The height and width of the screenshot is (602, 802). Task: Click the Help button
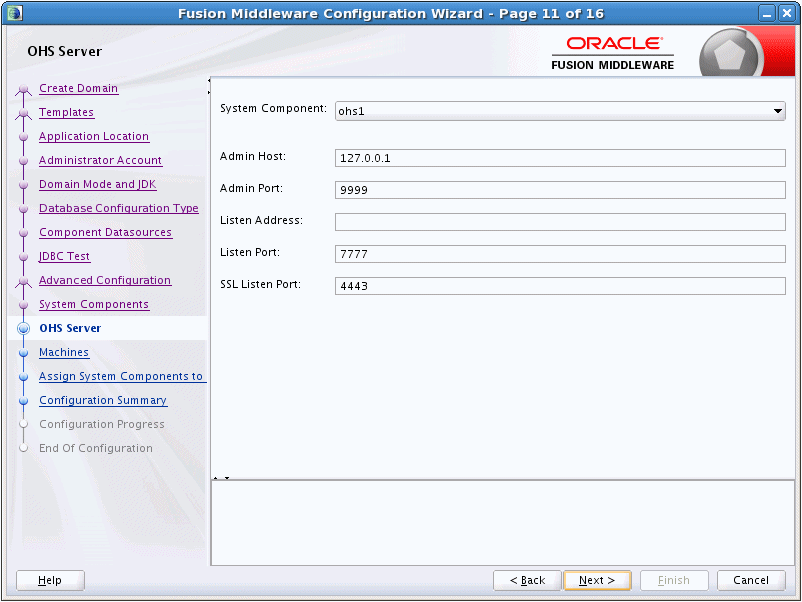point(50,581)
